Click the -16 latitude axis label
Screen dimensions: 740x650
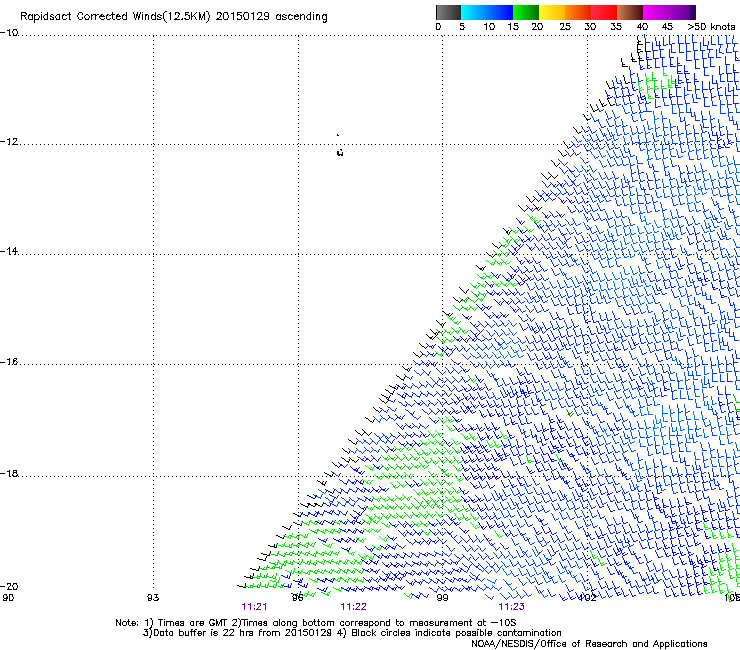point(9,362)
